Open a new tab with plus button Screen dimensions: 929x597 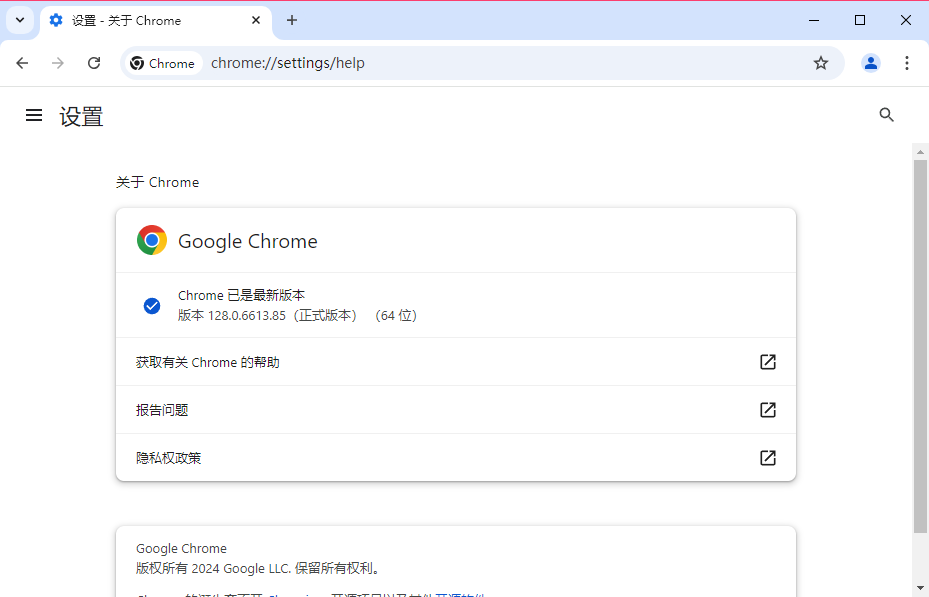(x=292, y=20)
